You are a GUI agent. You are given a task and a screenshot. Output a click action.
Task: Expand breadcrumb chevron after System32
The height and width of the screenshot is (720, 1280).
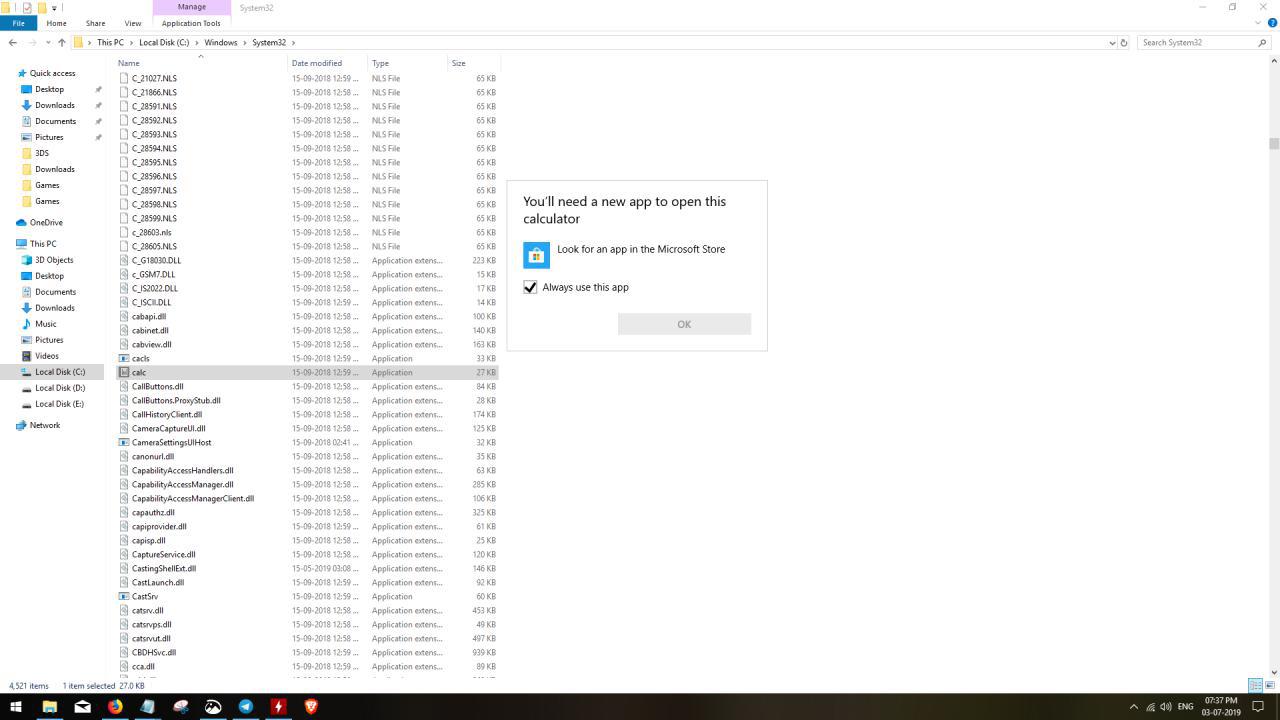(x=293, y=42)
